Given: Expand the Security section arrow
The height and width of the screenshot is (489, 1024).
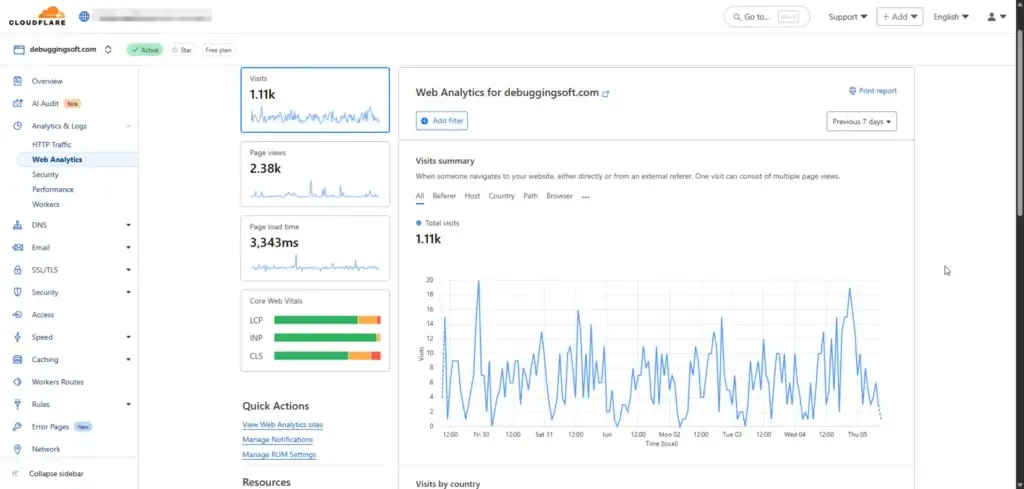Looking at the screenshot, I should point(128,292).
